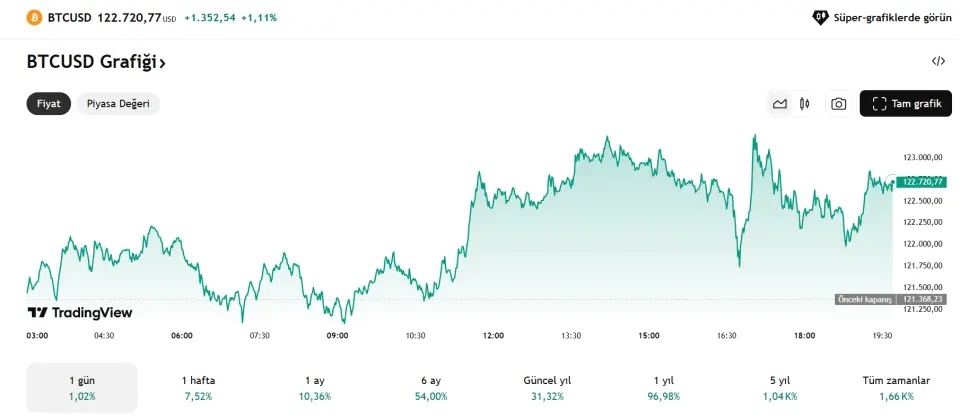
Task: Select the Piyasa Değeri tab
Action: coord(118,104)
